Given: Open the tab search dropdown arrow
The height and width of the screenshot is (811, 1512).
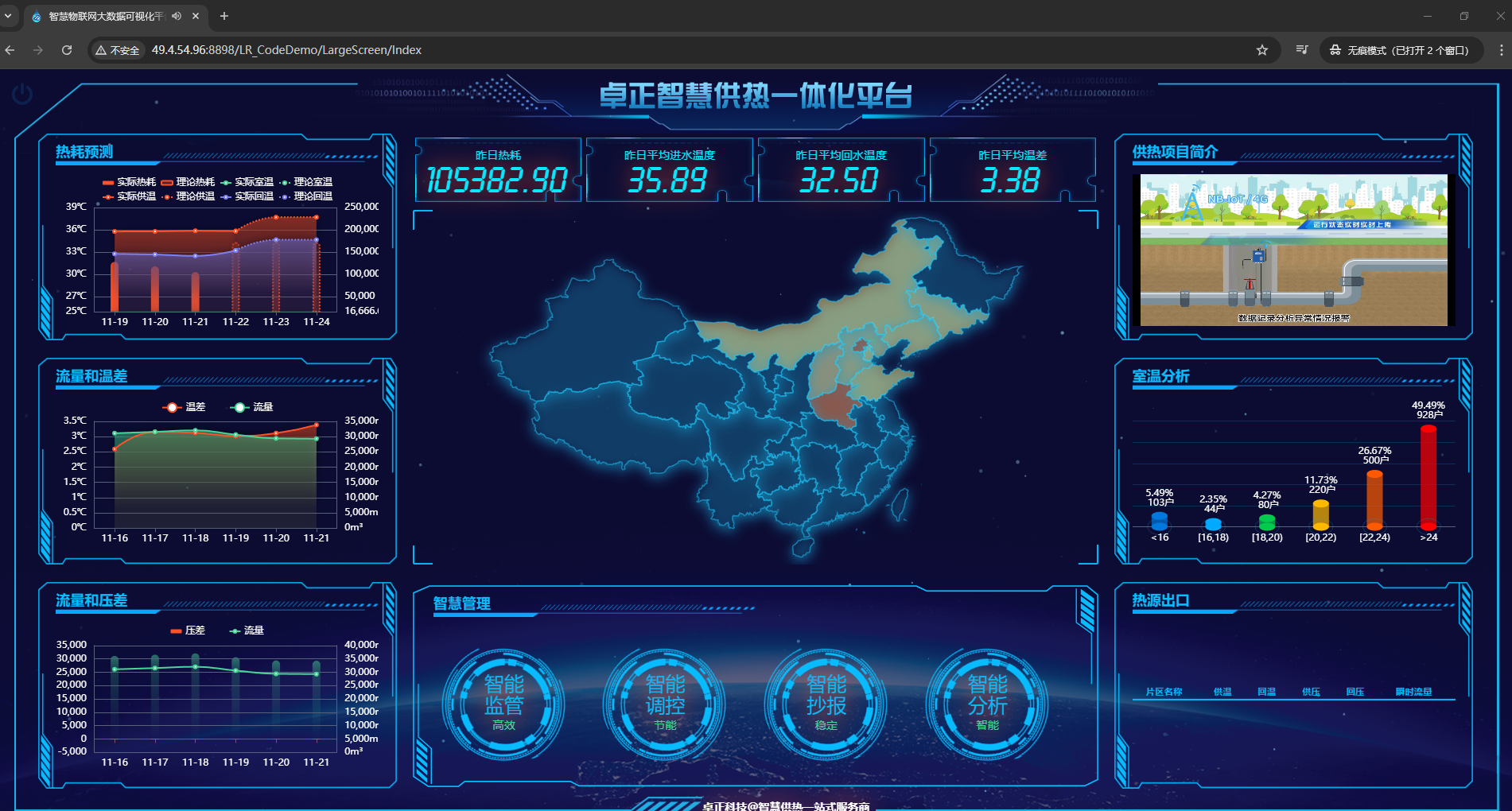Looking at the screenshot, I should coord(8,16).
